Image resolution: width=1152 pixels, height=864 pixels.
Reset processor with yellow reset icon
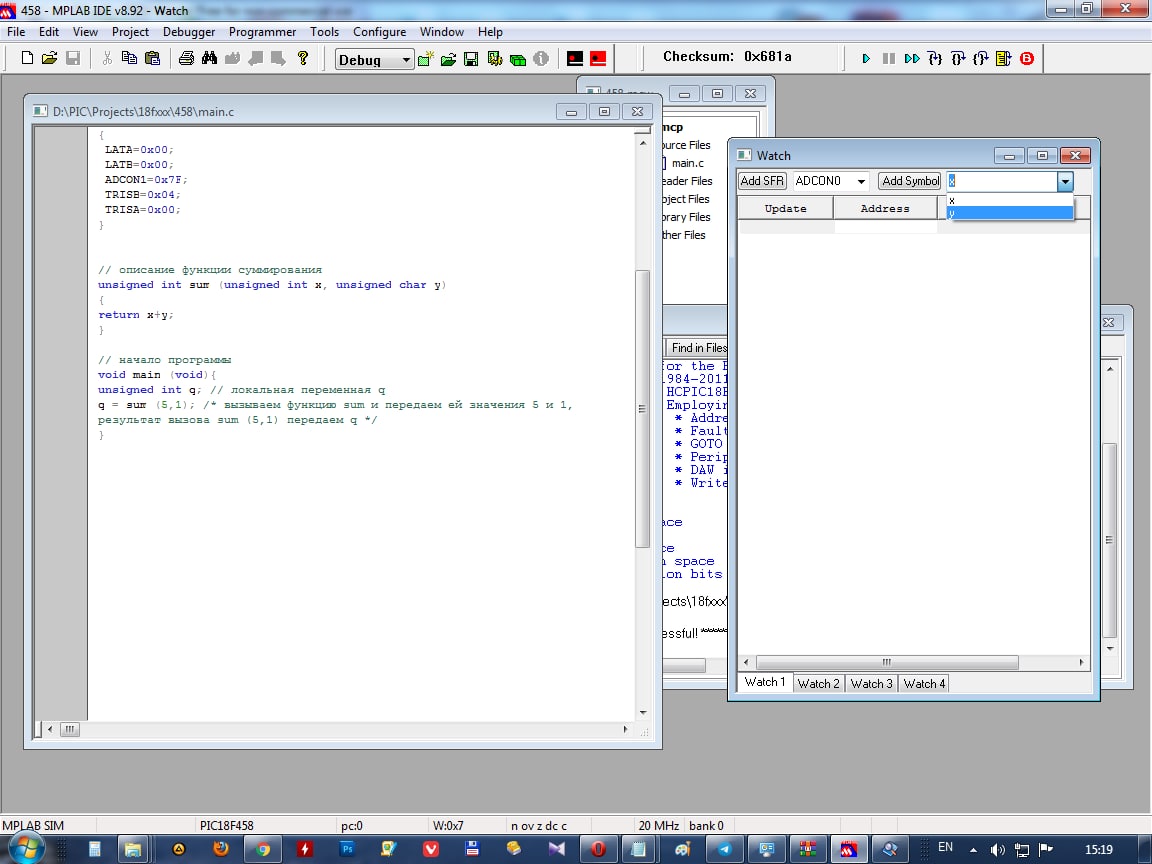(x=1004, y=58)
